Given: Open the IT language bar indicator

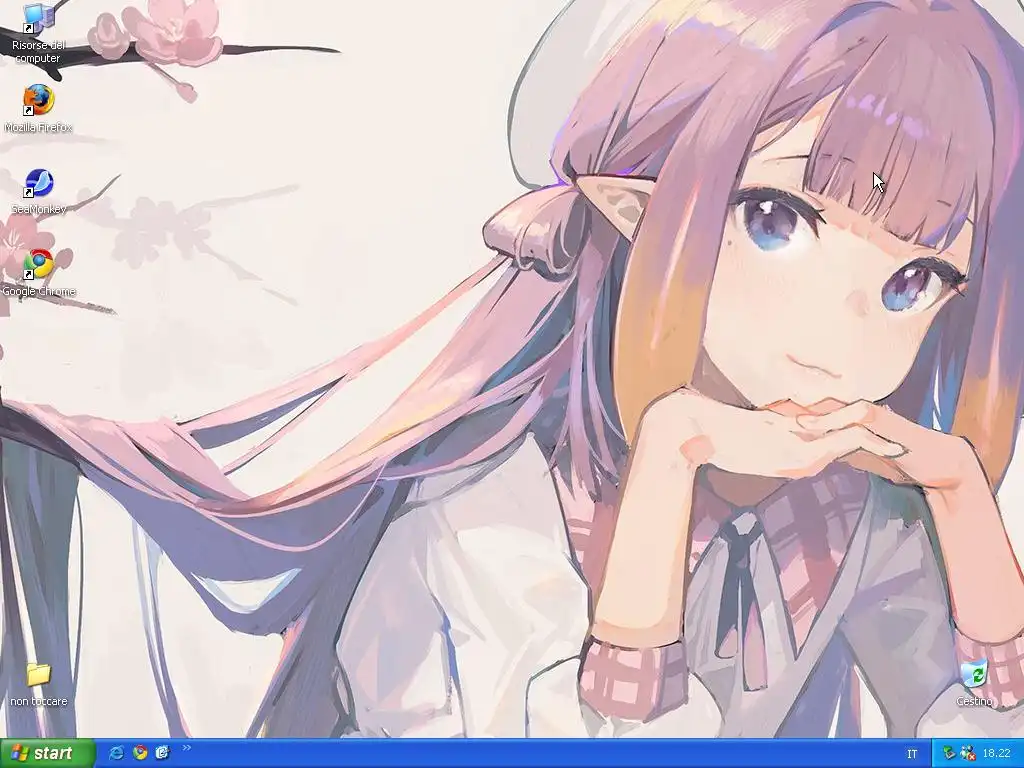Looking at the screenshot, I should coord(912,754).
